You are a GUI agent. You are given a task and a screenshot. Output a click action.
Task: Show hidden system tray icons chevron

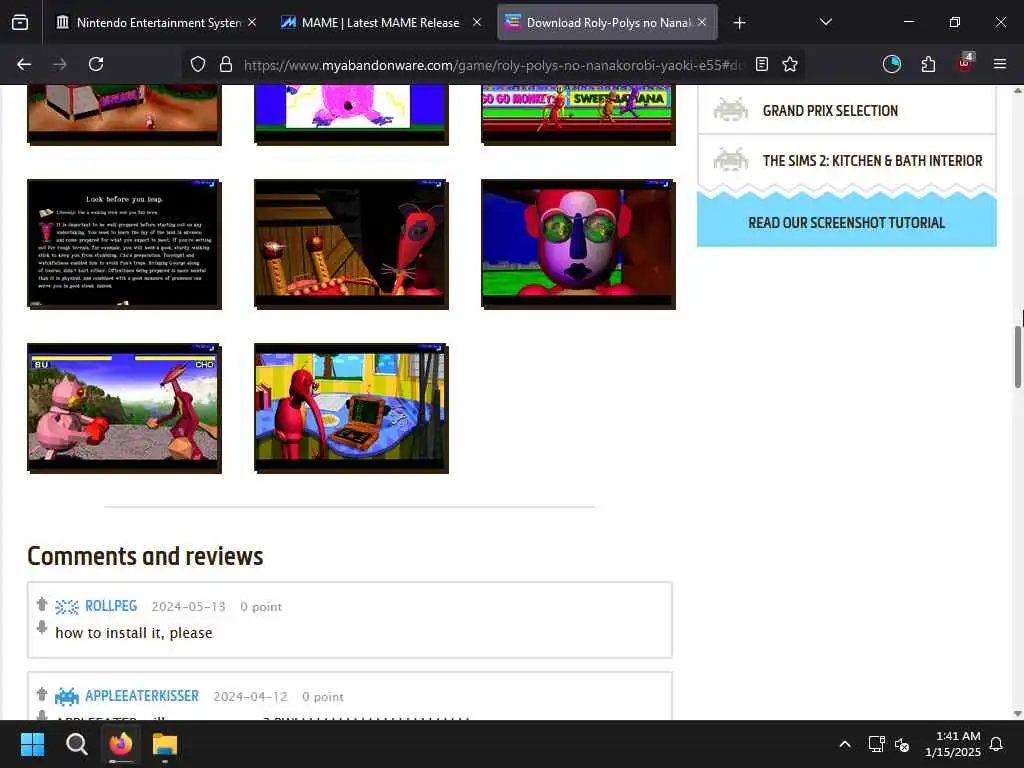(x=844, y=744)
